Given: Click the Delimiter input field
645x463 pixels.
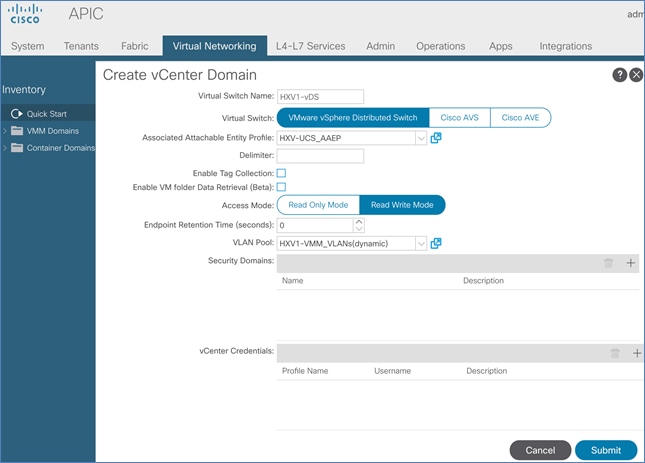Looking at the screenshot, I should point(320,156).
